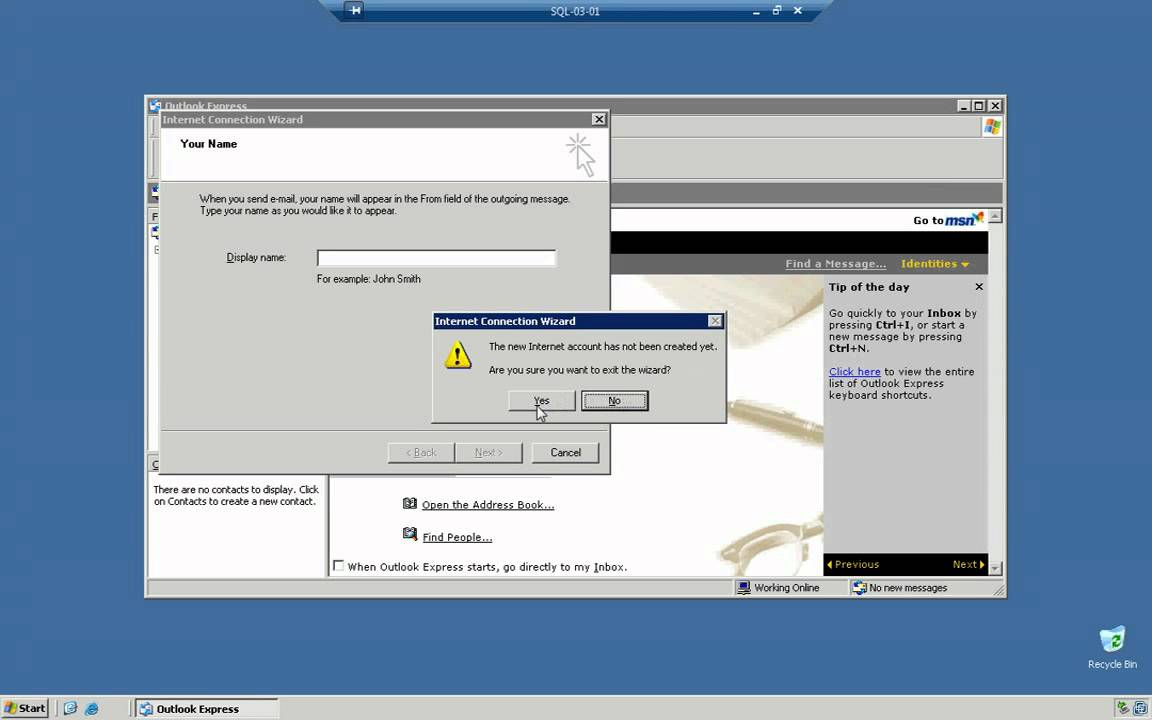This screenshot has width=1152, height=720.
Task: Restore down the SQL-03-01 remote session
Action: (x=777, y=10)
